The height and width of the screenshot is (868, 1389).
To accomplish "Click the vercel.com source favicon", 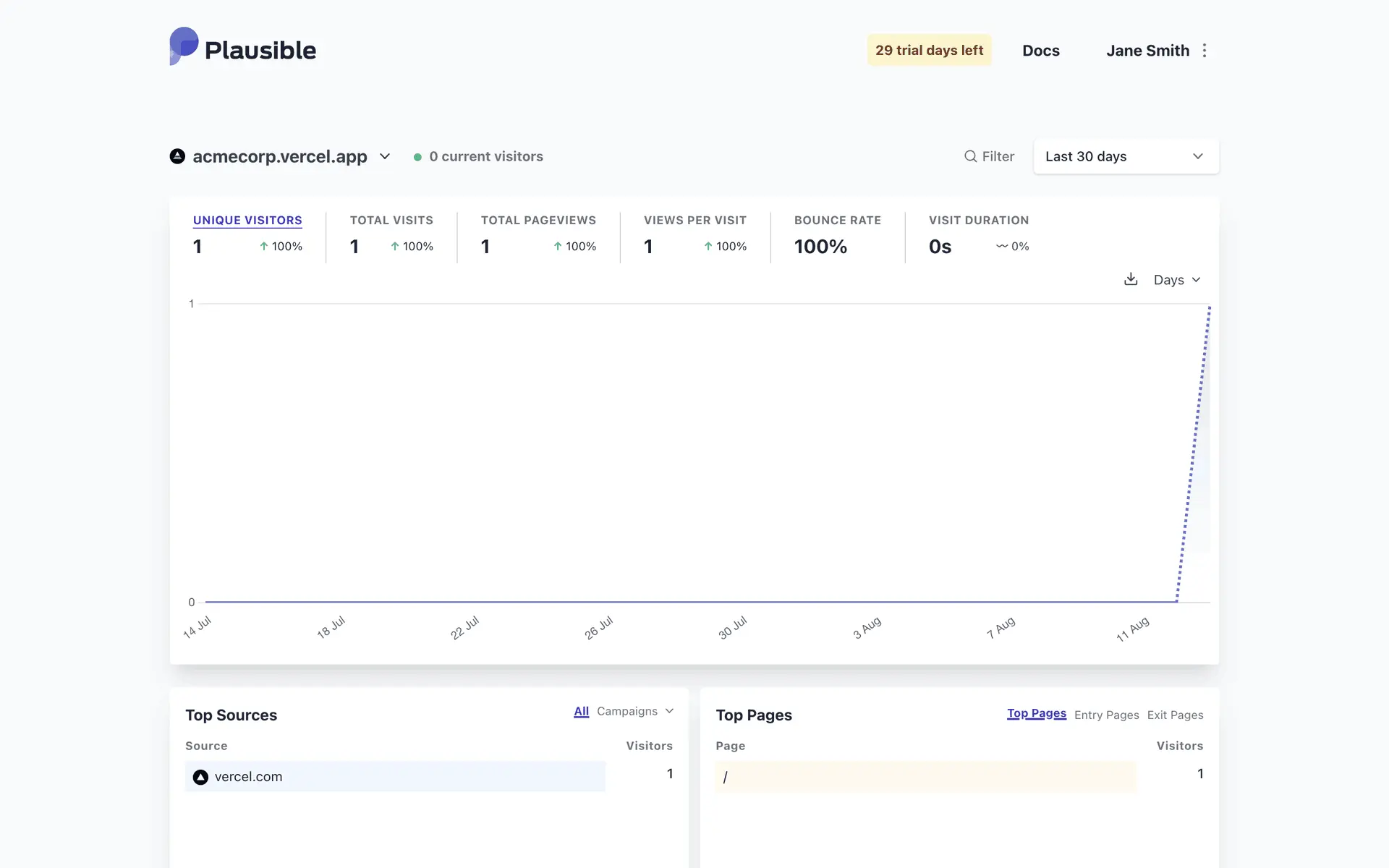I will [x=200, y=777].
